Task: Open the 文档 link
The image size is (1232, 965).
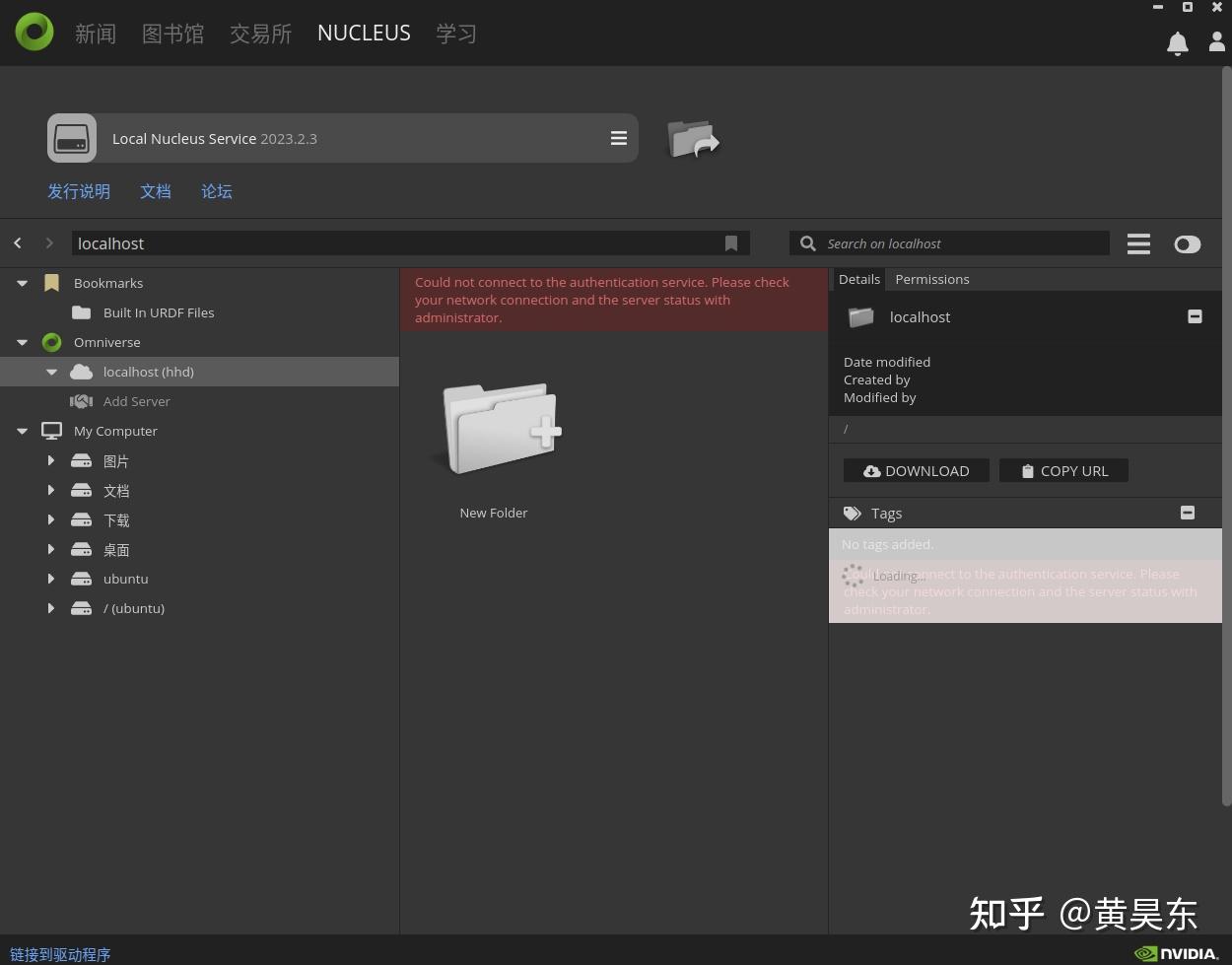Action: point(155,191)
